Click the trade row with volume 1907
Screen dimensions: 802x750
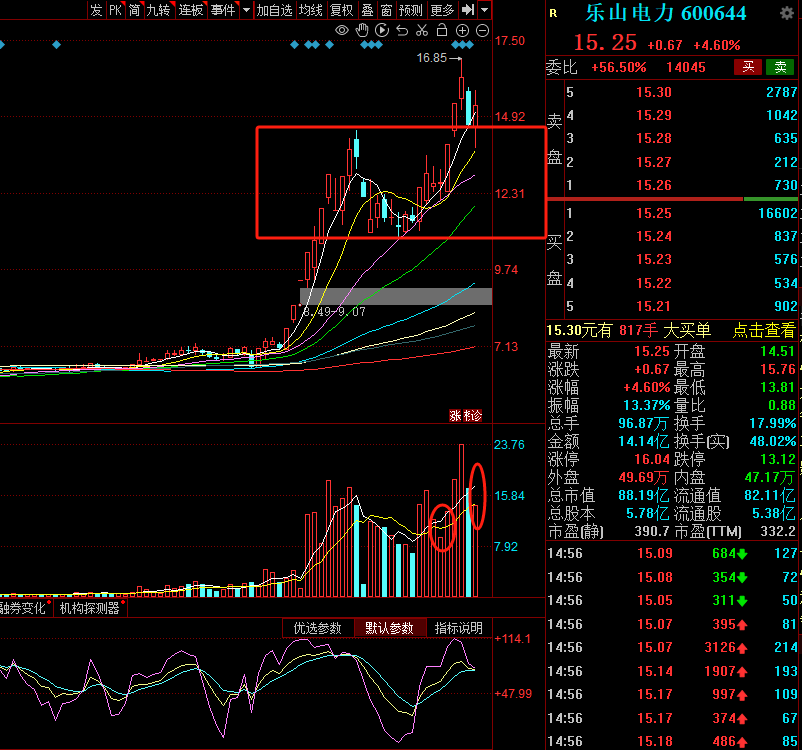(x=674, y=671)
